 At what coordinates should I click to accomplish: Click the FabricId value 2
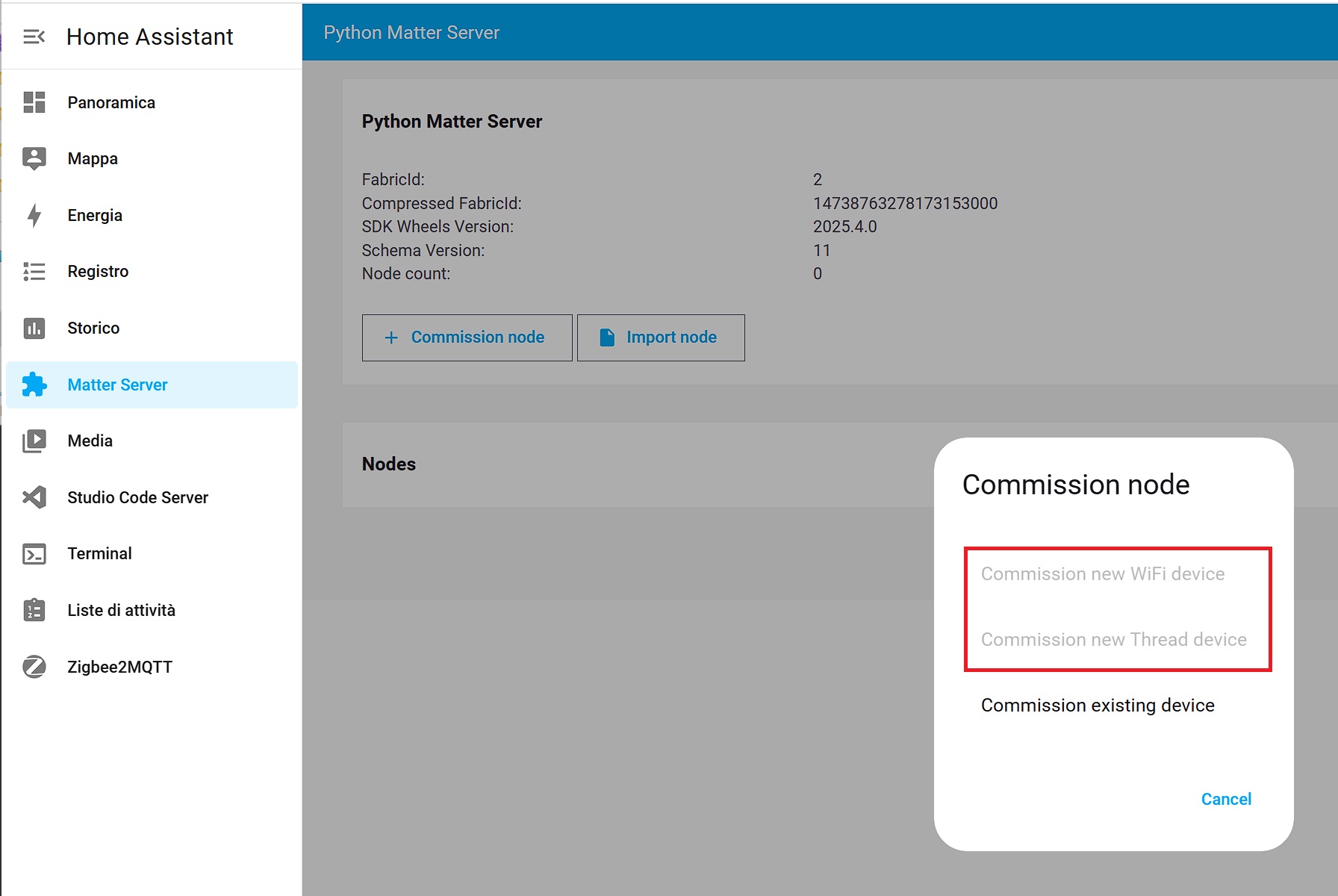tap(818, 179)
